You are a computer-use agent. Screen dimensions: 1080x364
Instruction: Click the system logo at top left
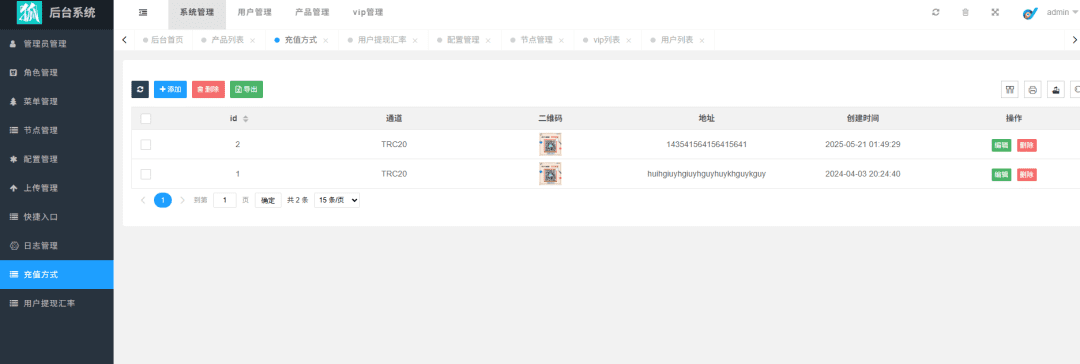click(29, 12)
